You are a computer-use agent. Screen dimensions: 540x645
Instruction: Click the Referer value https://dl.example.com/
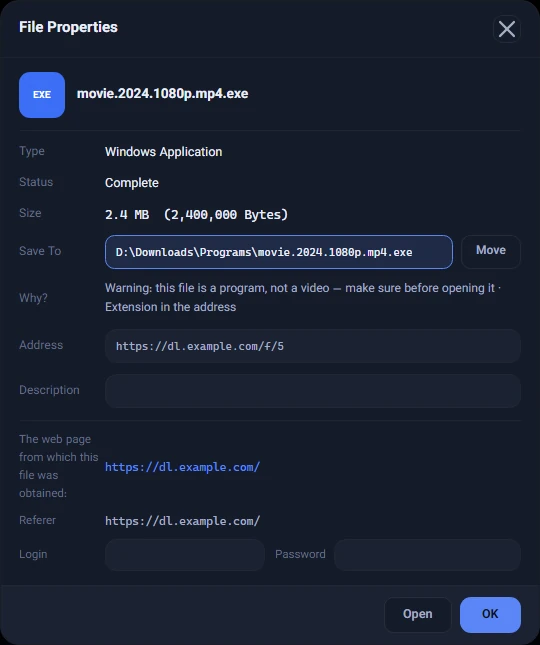coord(182,521)
